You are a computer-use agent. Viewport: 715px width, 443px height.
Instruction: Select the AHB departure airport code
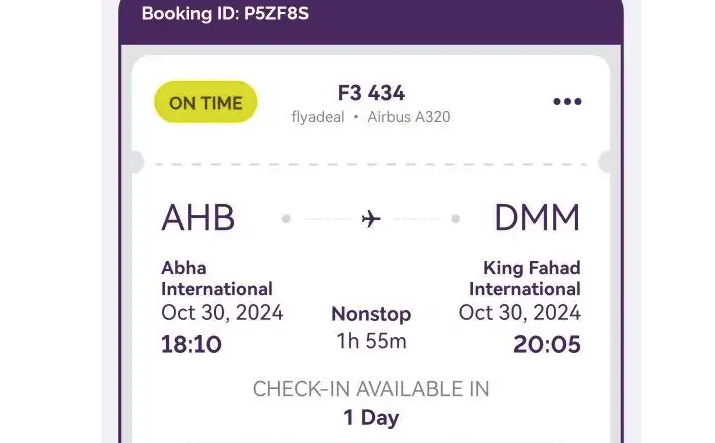pos(198,218)
